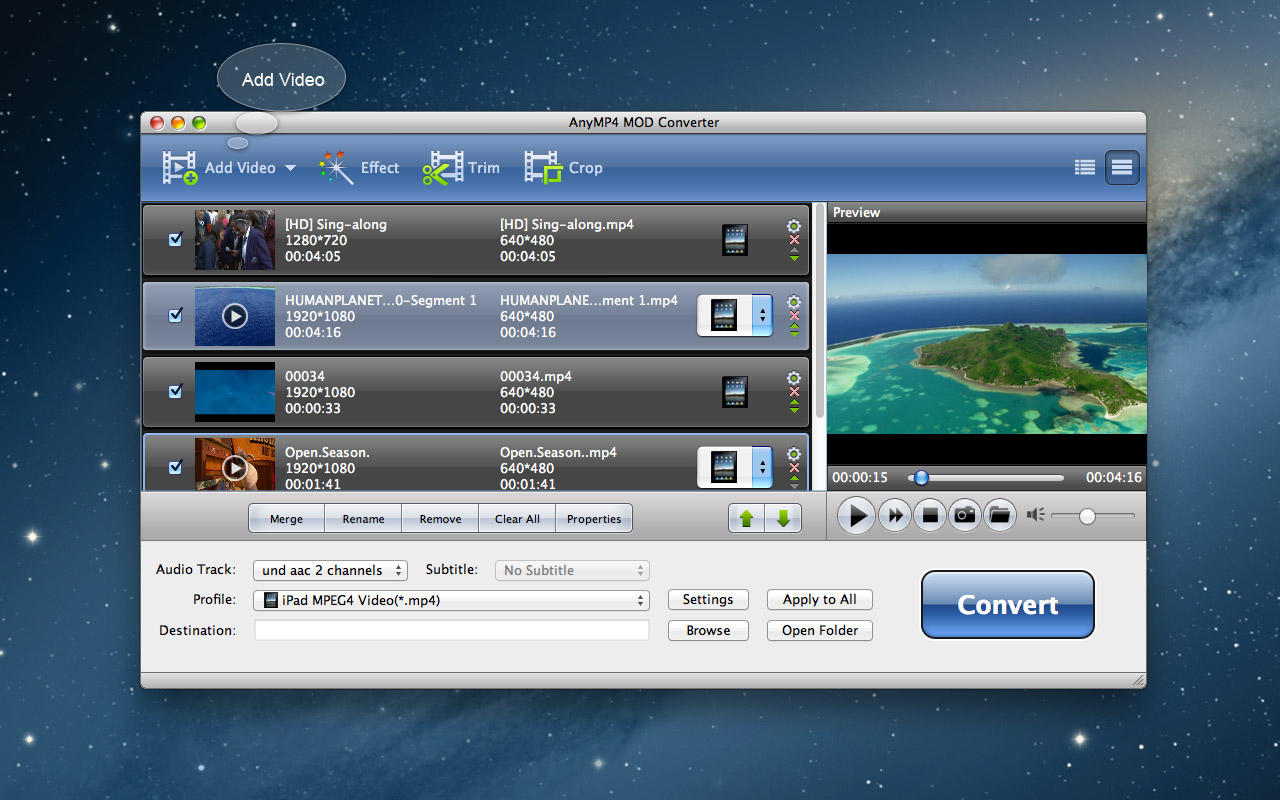1280x800 pixels.
Task: Move selected item down with green arrow
Action: point(783,519)
